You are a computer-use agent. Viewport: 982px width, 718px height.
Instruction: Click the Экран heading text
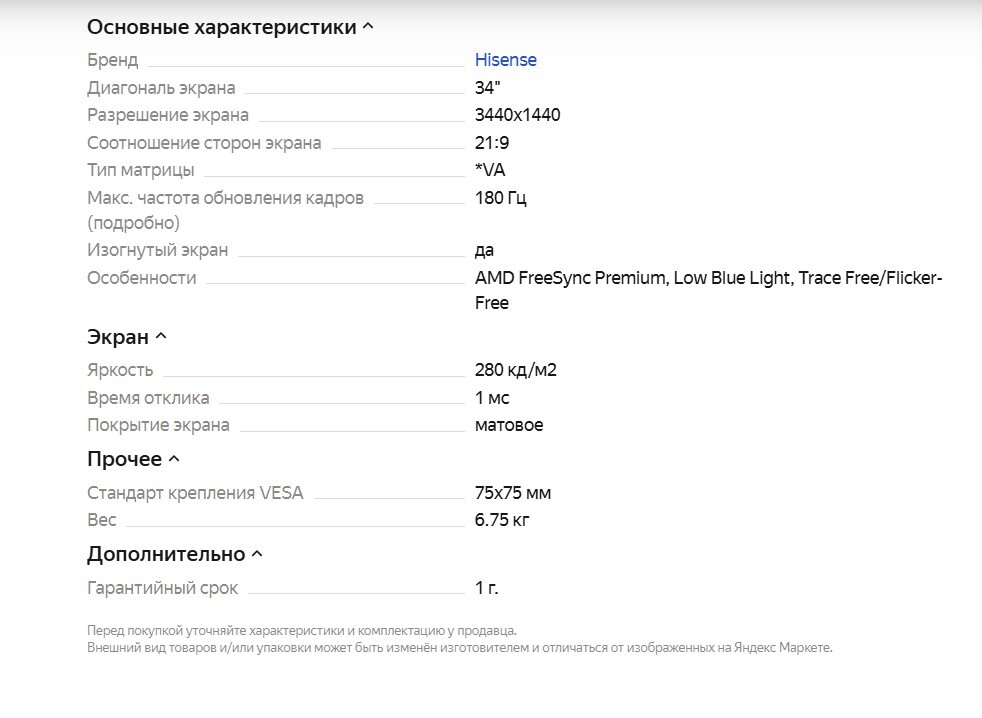pyautogui.click(x=117, y=337)
